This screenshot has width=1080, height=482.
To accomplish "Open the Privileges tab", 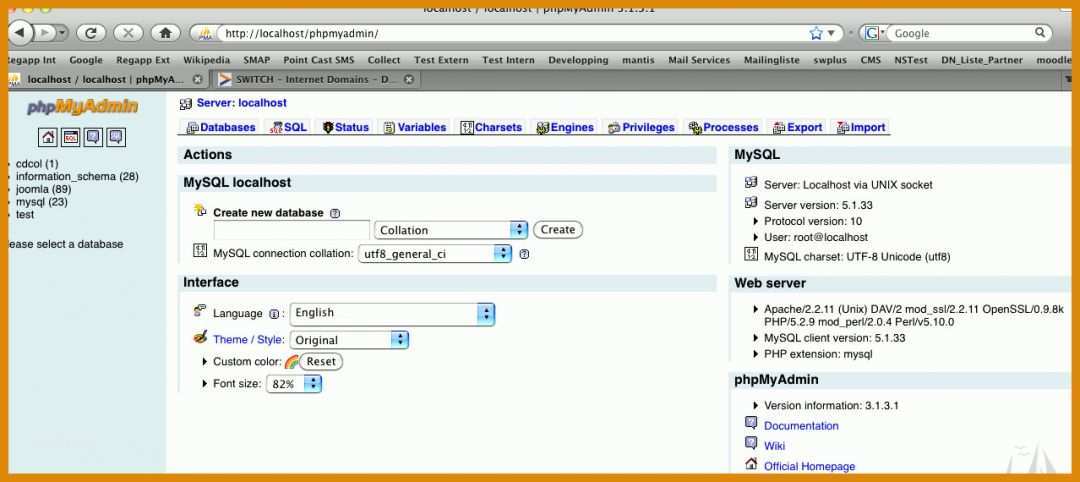I will click(641, 127).
